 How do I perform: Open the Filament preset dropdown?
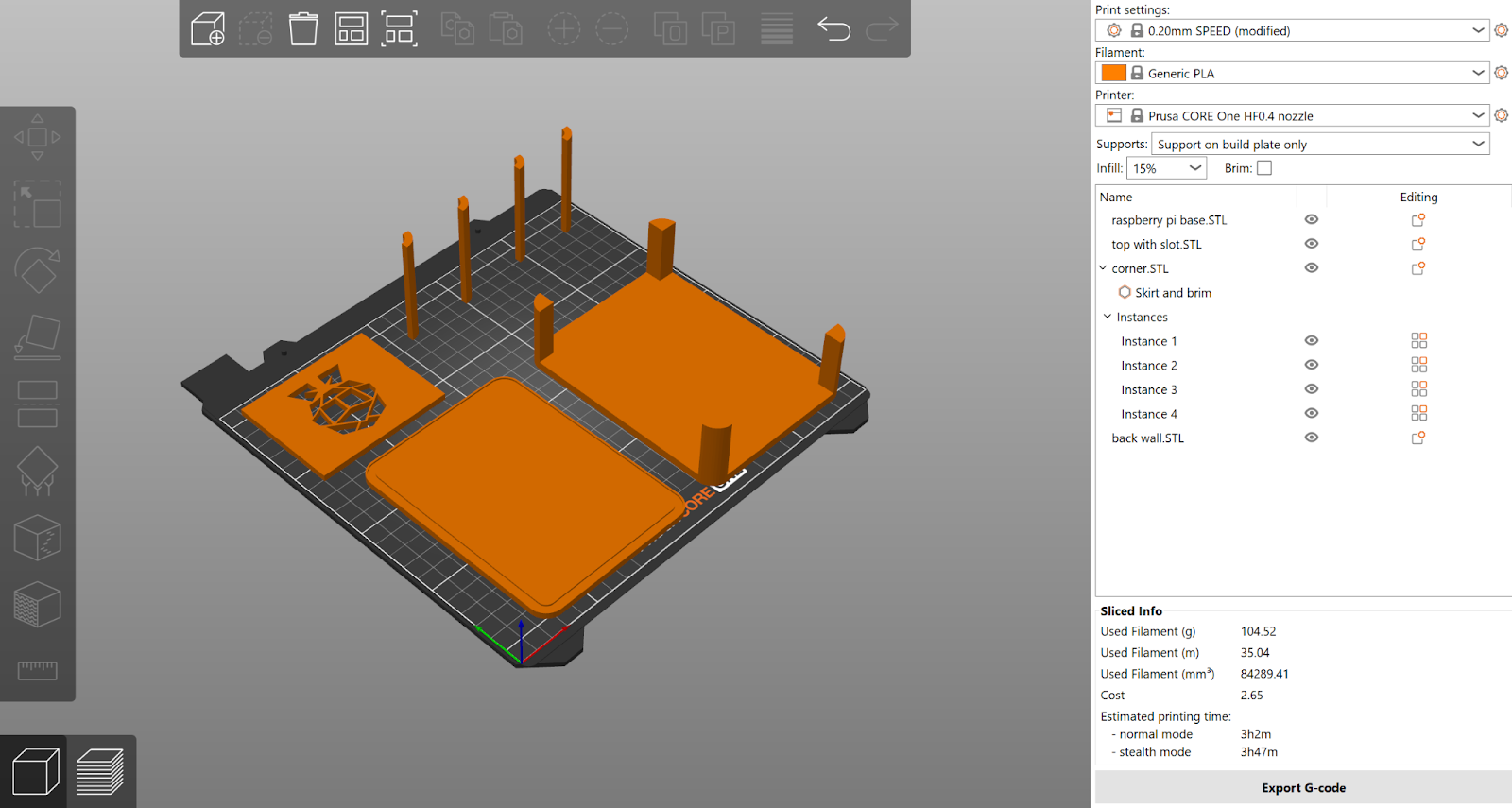(x=1292, y=73)
